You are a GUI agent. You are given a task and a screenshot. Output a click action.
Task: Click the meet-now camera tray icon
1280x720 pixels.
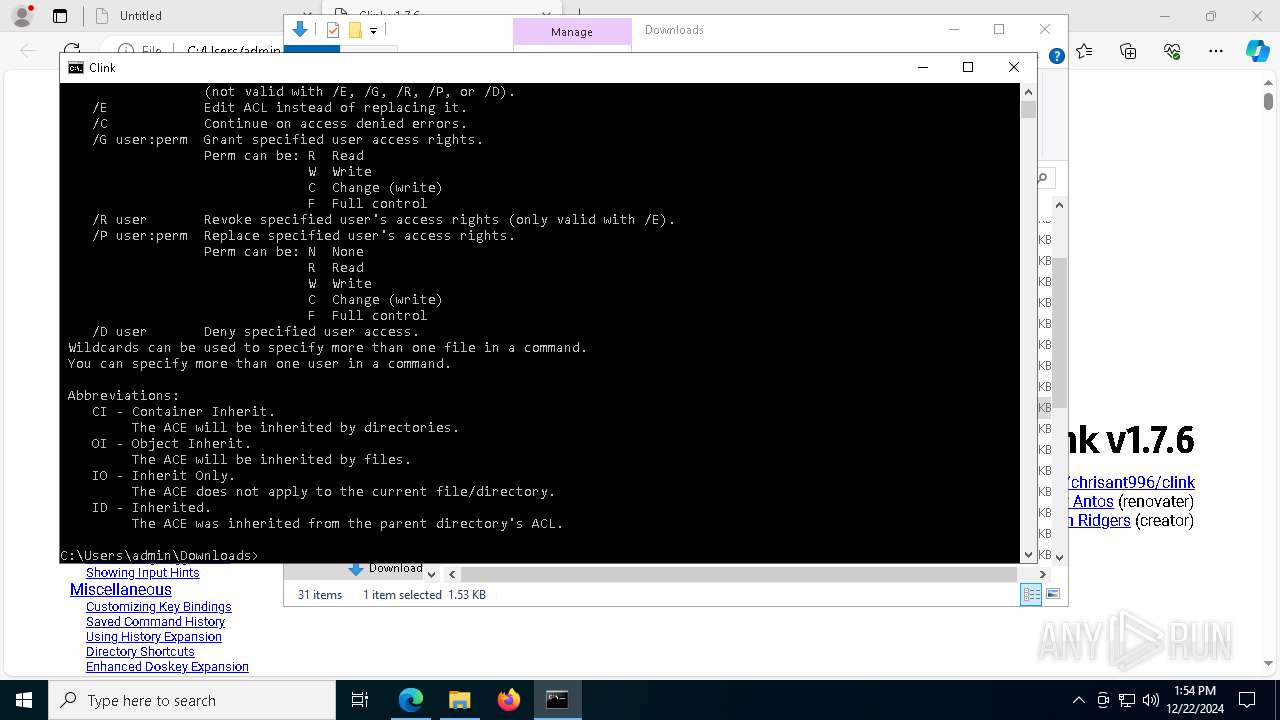pos(1103,700)
